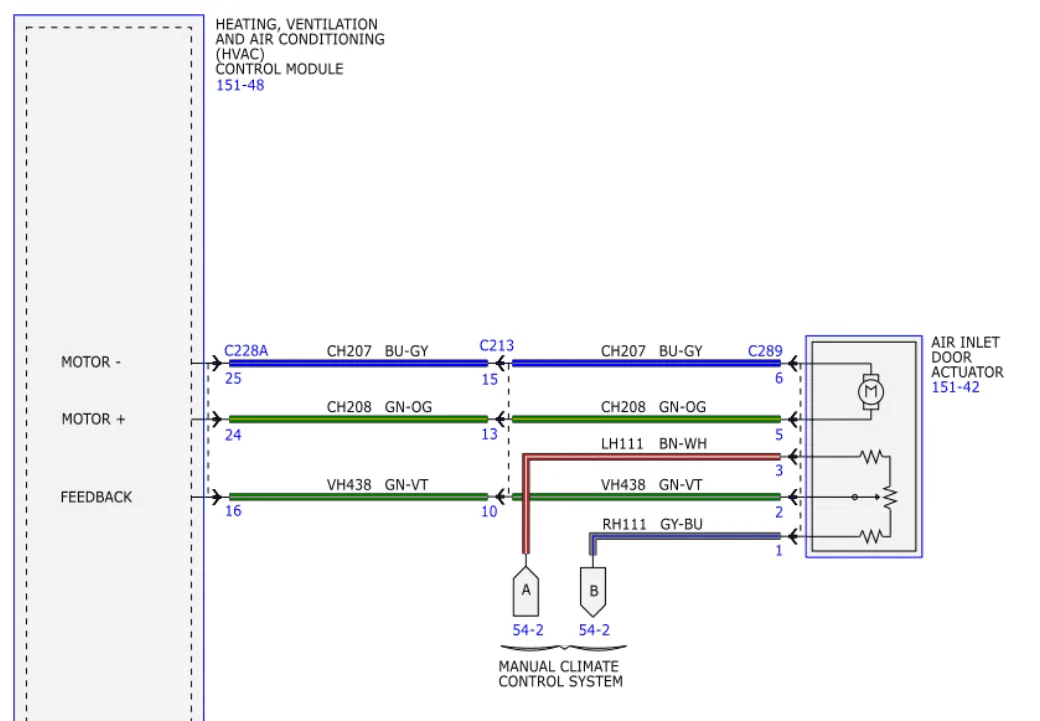Click pin number 15 at C213
This screenshot has width=1040, height=721.
489,379
